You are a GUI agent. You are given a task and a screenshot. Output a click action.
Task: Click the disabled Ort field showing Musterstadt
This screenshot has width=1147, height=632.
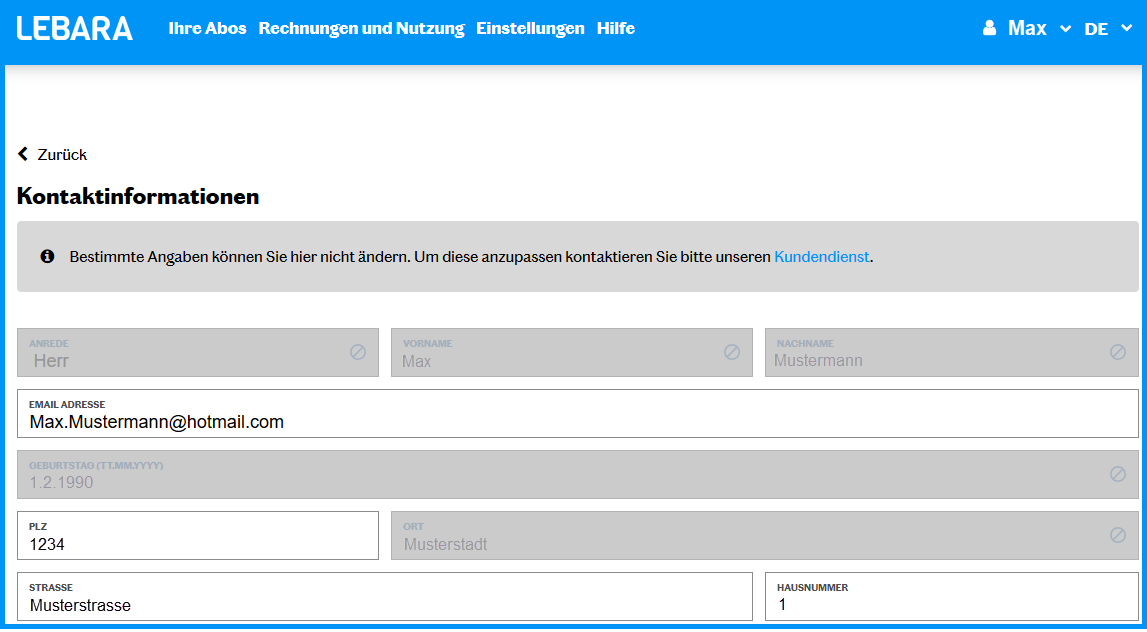pyautogui.click(x=764, y=535)
